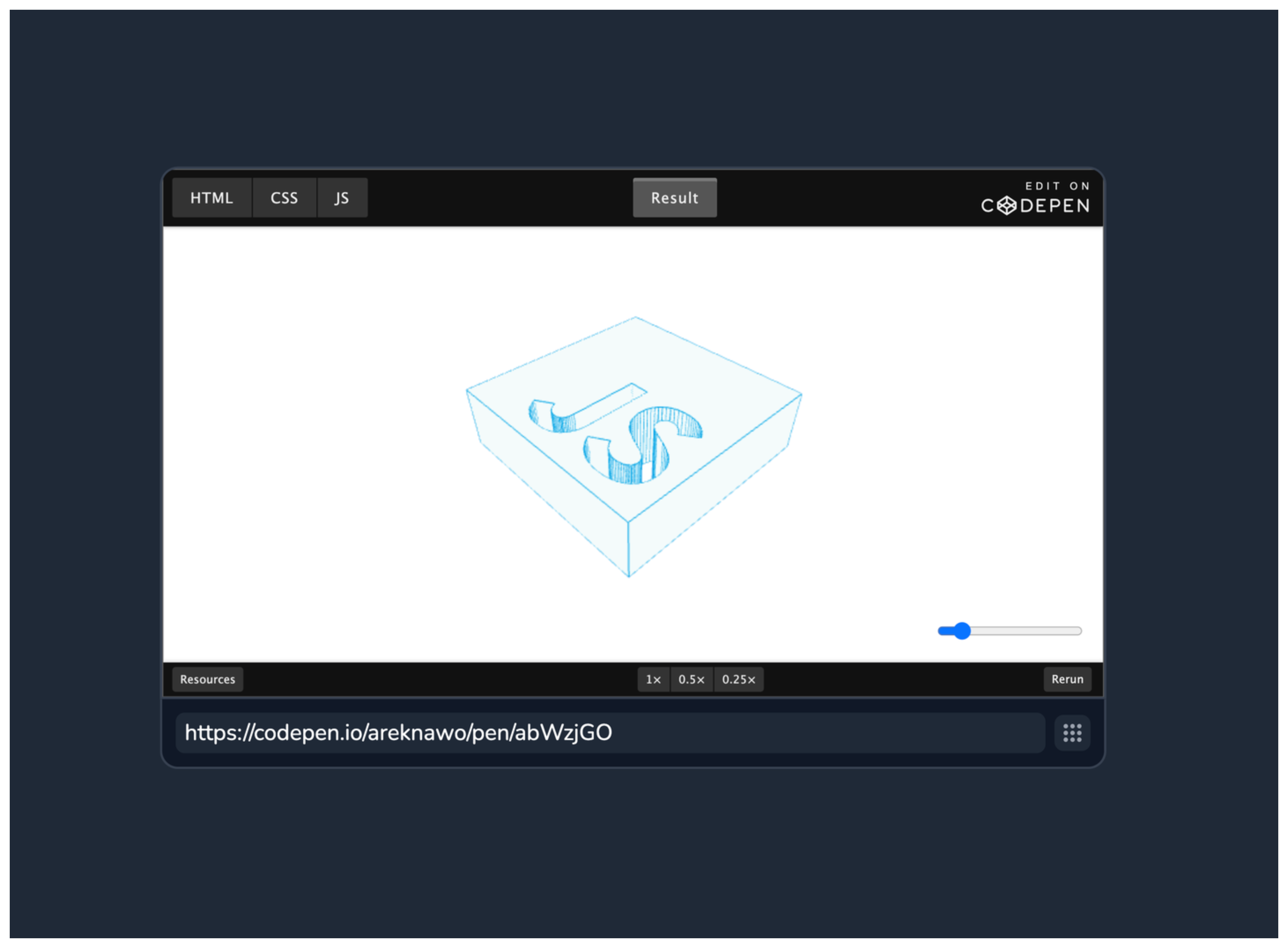Select the Result tab
Image resolution: width=1288 pixels, height=948 pixels.
(675, 198)
